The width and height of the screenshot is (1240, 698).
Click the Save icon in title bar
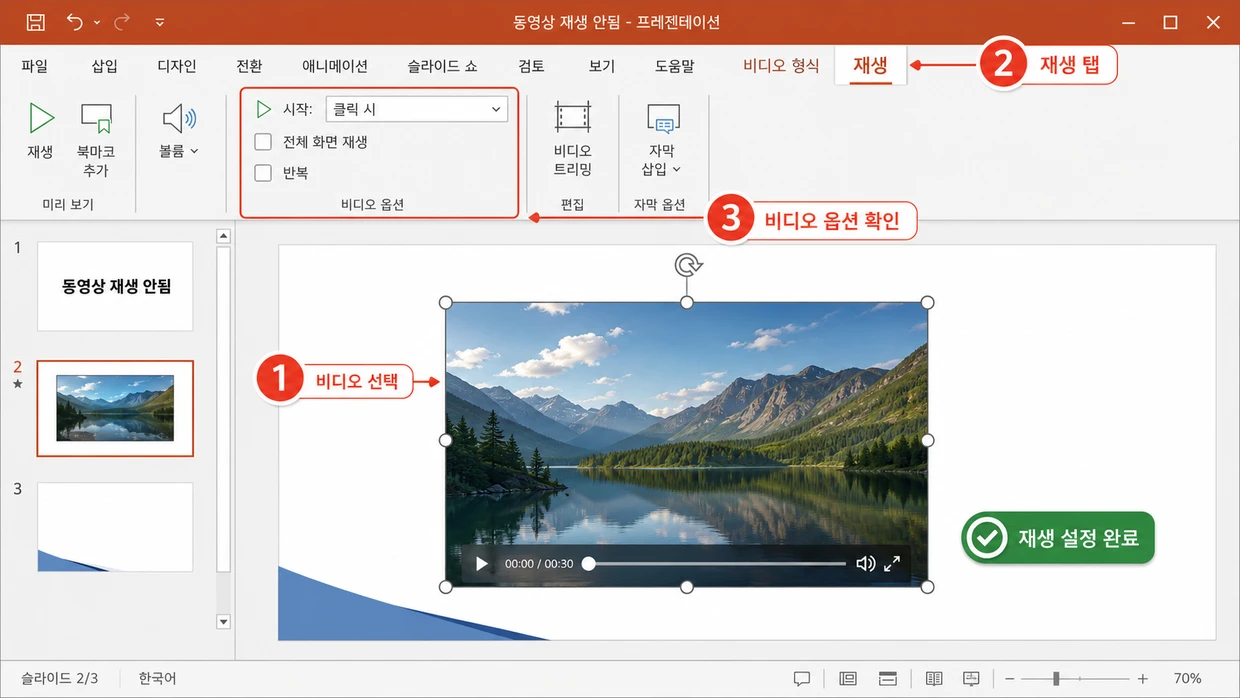pos(35,22)
